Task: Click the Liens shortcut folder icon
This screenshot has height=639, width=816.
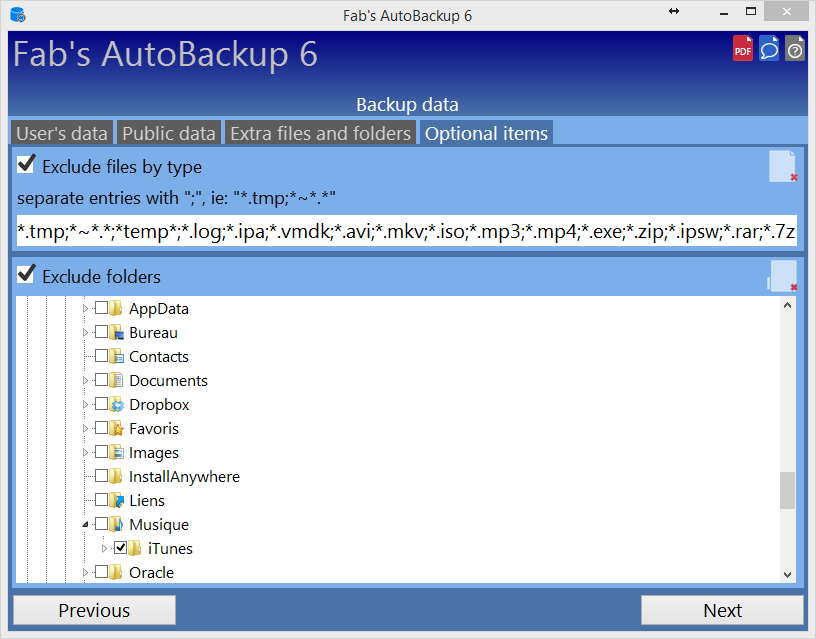Action: click(116, 500)
